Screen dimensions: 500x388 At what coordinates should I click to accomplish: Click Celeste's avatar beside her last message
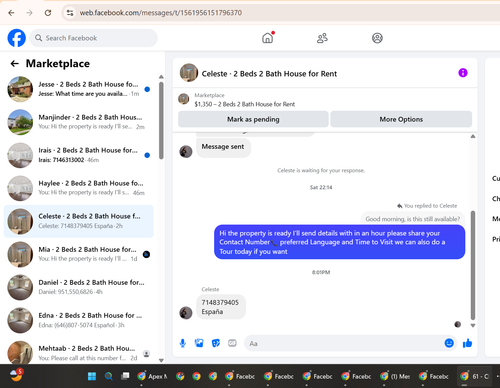186,313
